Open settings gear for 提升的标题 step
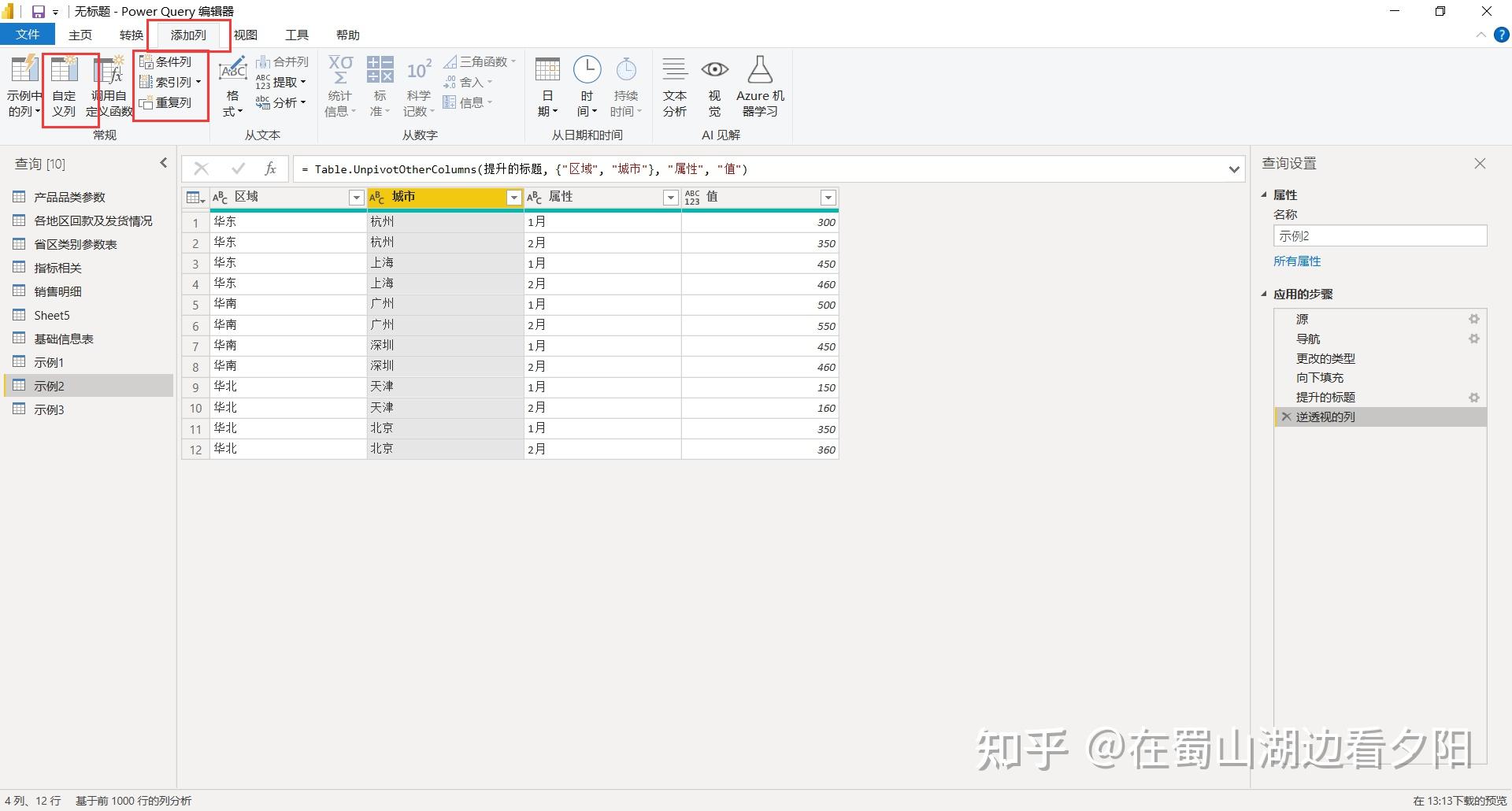The height and width of the screenshot is (811, 1512). click(x=1474, y=398)
